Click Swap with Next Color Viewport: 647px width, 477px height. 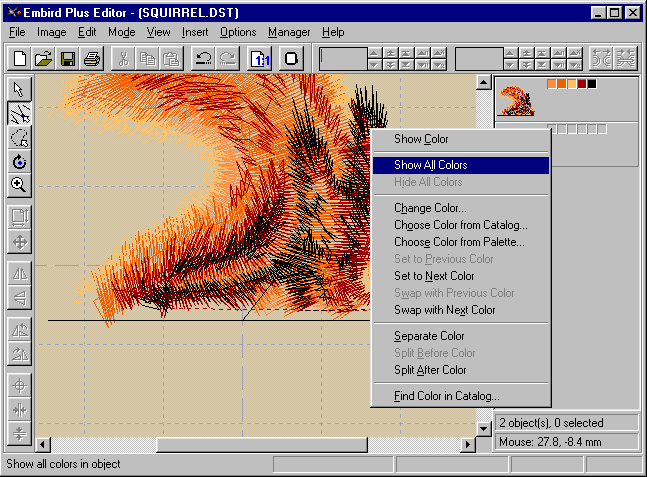(461, 310)
